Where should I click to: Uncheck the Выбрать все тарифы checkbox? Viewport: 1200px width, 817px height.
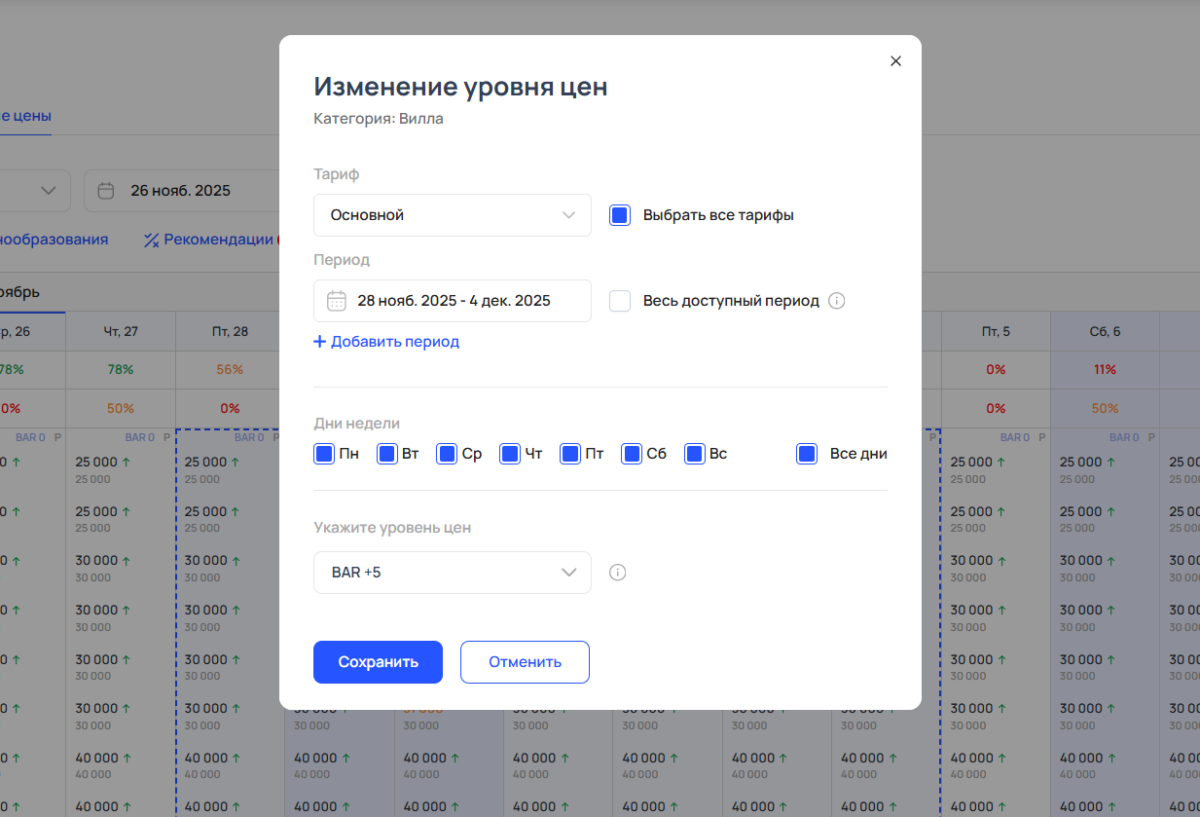coord(620,214)
